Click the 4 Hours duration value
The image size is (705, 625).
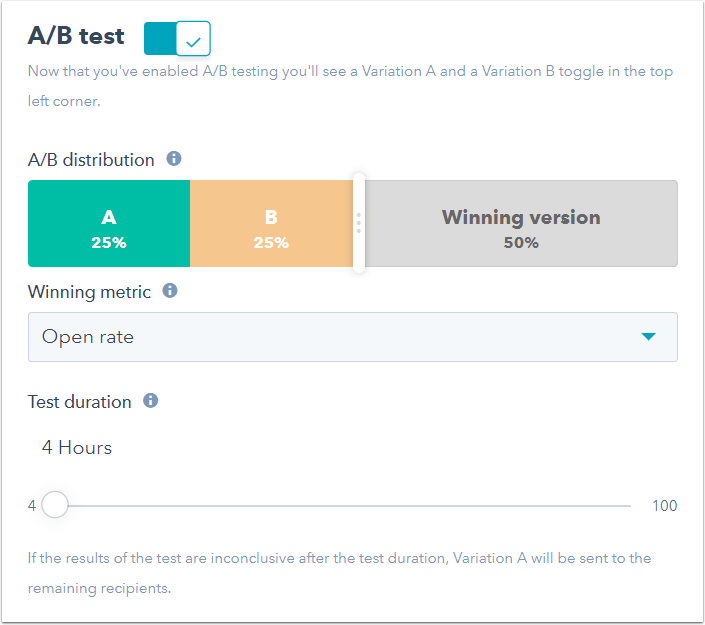(77, 447)
